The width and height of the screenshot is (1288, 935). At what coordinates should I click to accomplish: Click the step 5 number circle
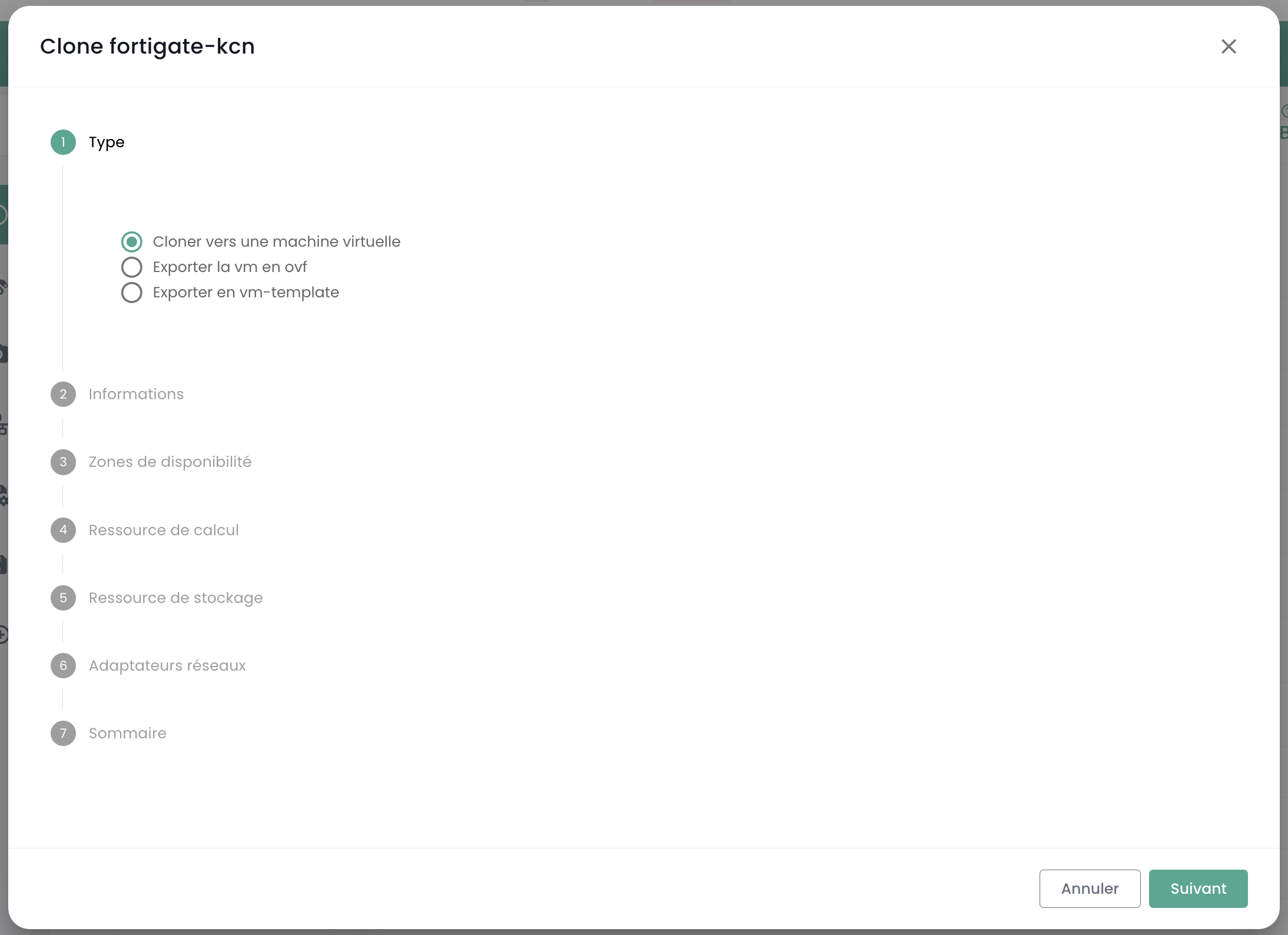point(63,598)
